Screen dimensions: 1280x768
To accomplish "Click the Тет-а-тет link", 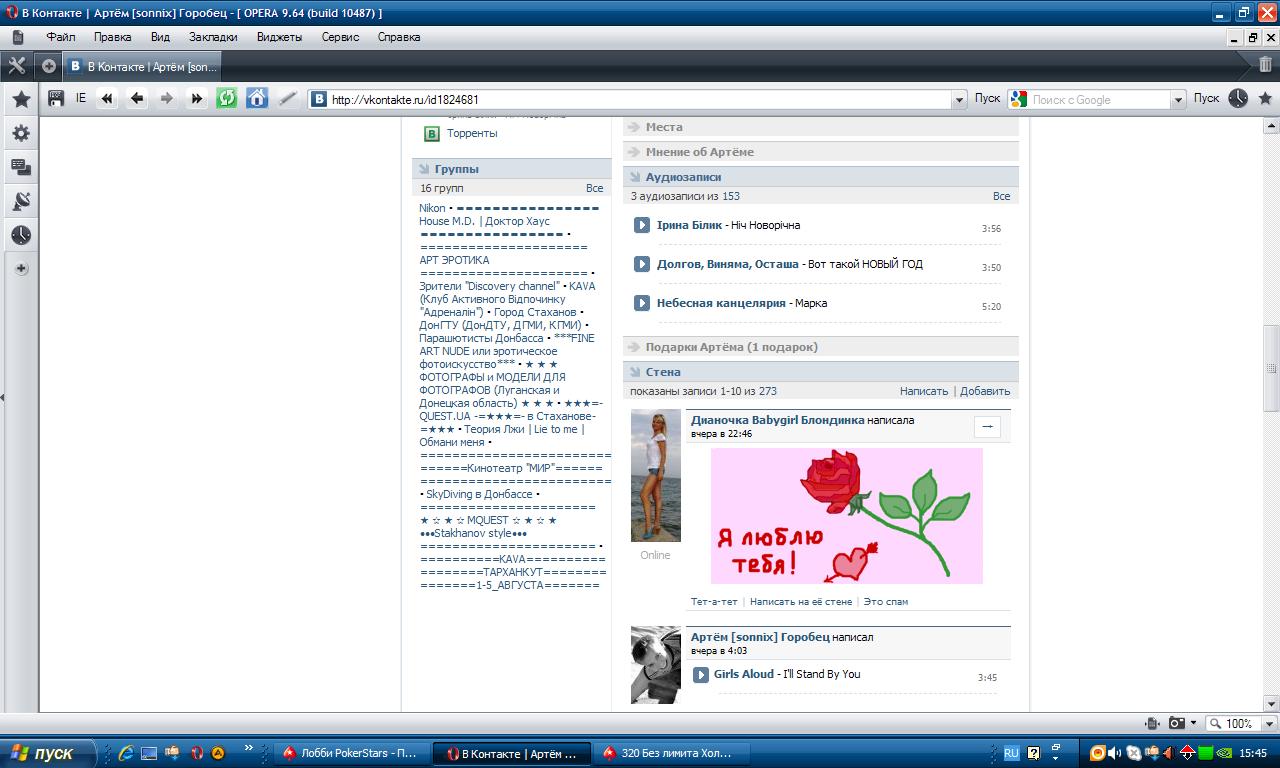I will (x=714, y=602).
